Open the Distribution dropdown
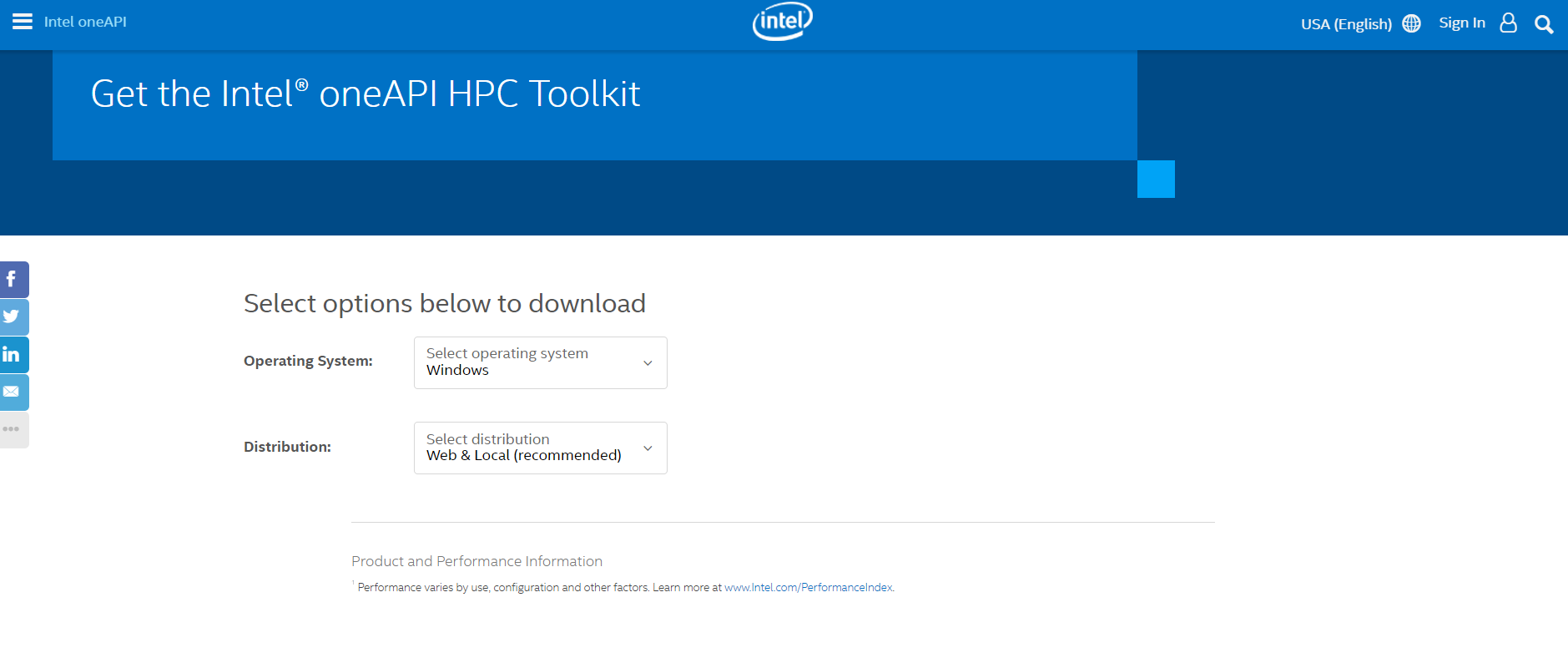Screen dimensions: 1568x648 [x=540, y=448]
